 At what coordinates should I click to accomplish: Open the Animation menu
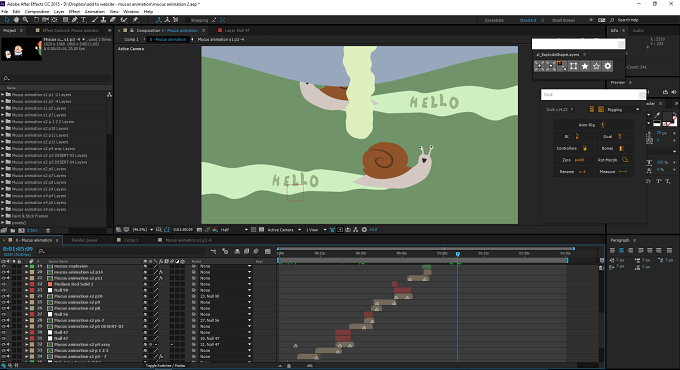click(95, 12)
